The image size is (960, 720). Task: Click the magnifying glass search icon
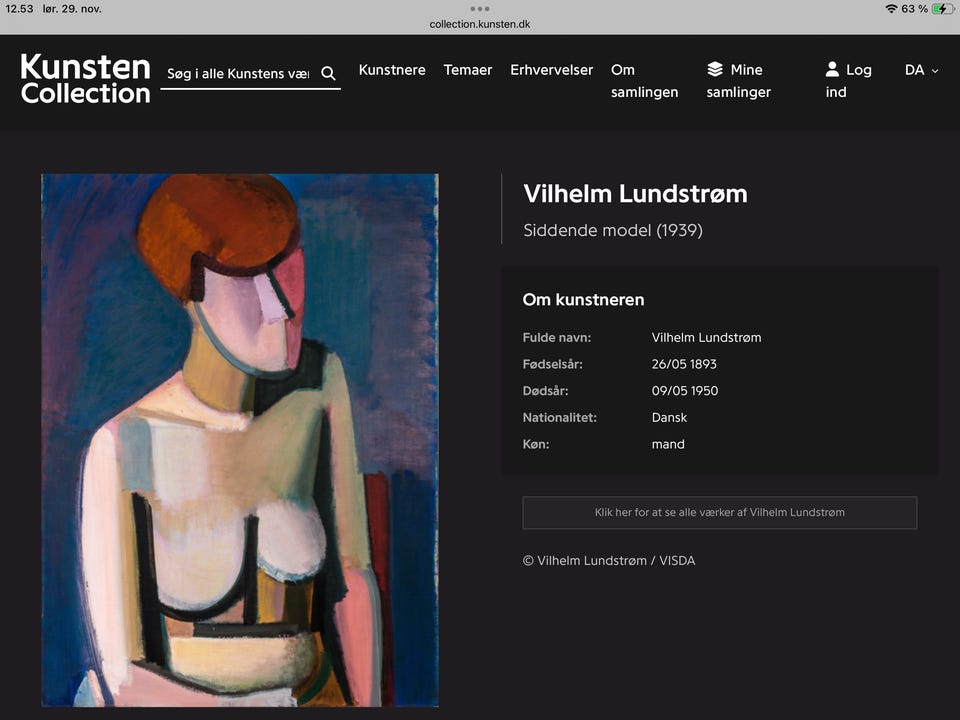point(328,72)
